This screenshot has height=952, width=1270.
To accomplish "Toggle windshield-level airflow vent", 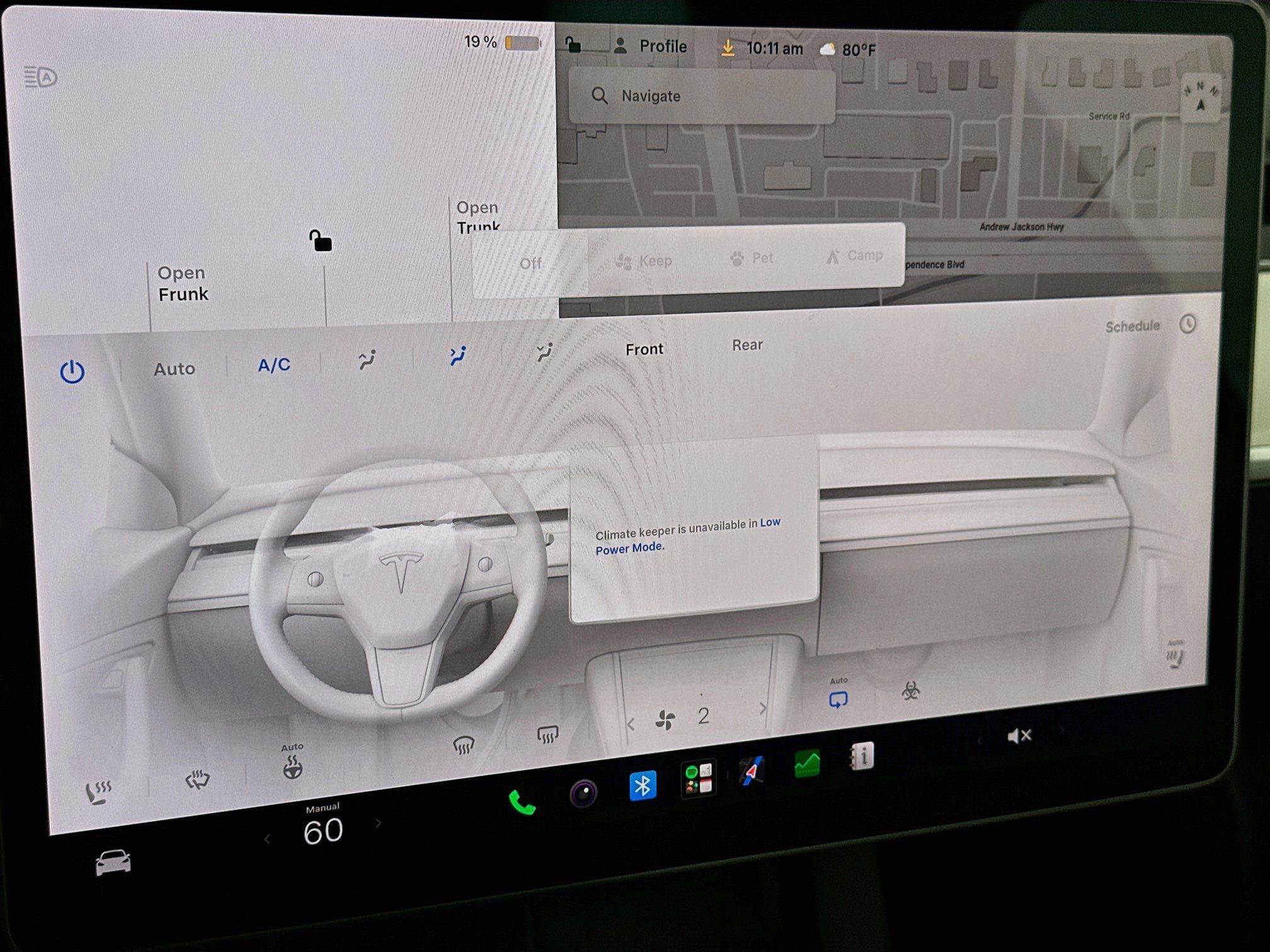I will pyautogui.click(x=367, y=360).
